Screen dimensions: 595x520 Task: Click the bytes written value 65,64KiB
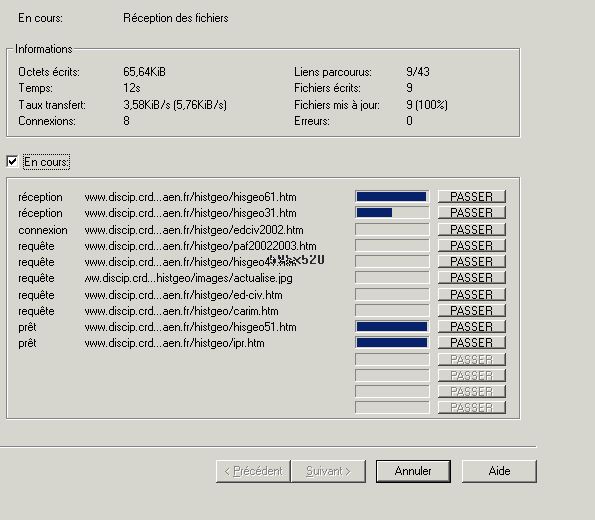click(144, 72)
